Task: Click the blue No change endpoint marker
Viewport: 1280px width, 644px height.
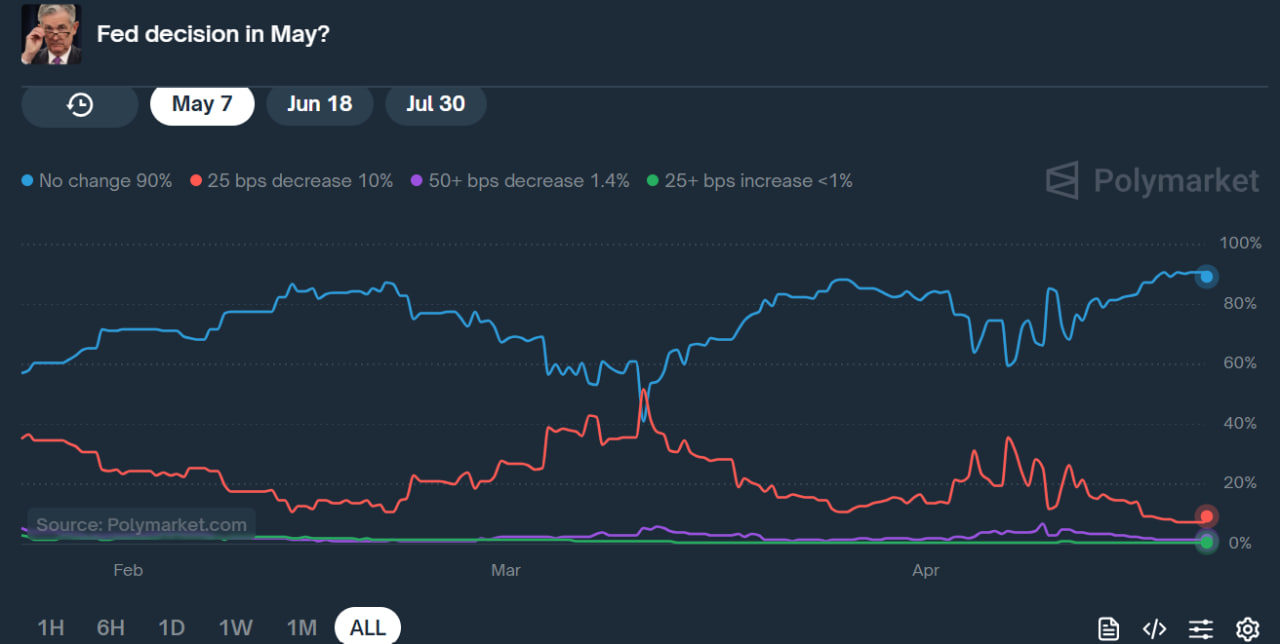Action: pos(1207,276)
